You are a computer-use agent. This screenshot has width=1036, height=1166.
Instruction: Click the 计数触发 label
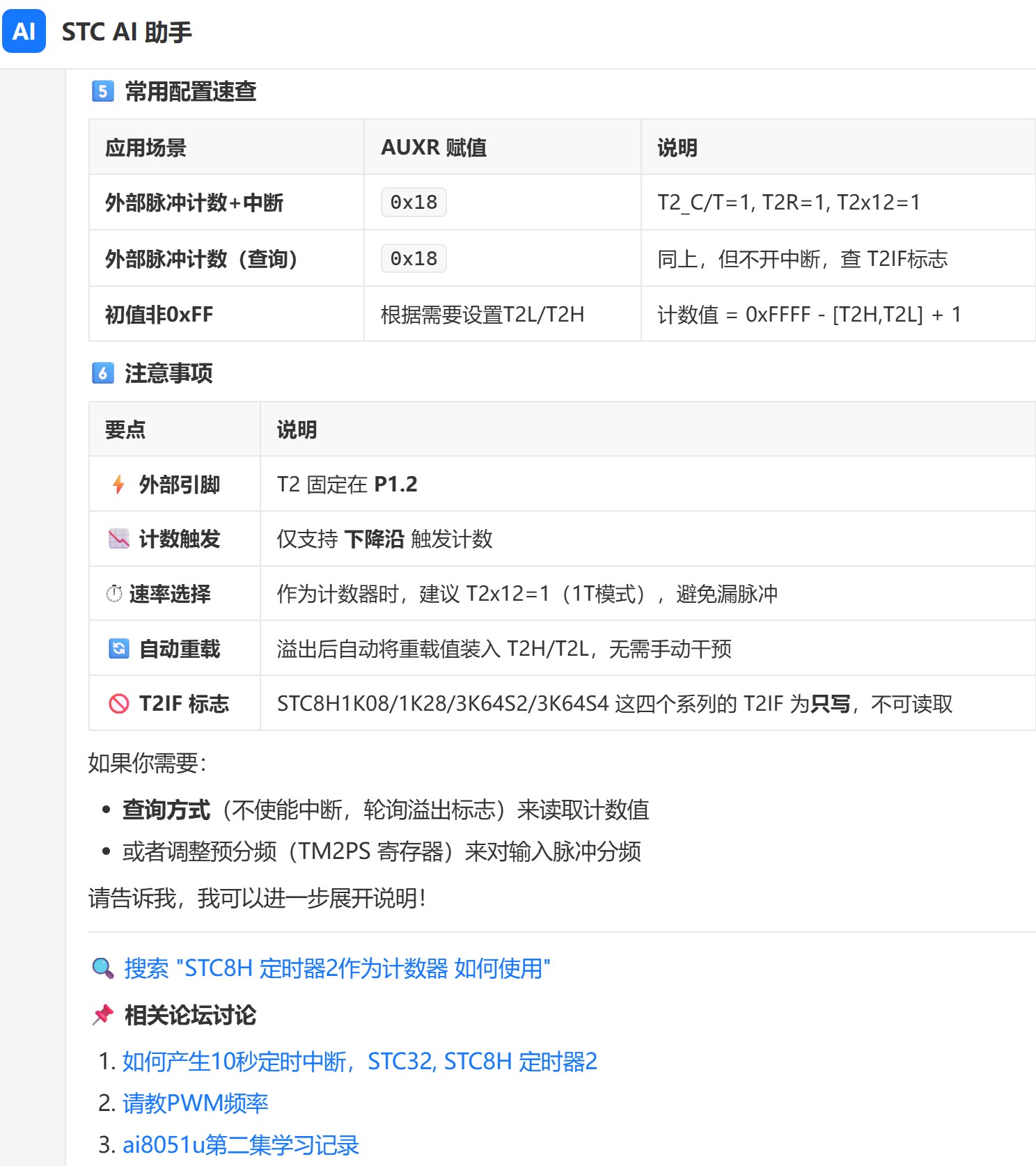click(x=180, y=539)
